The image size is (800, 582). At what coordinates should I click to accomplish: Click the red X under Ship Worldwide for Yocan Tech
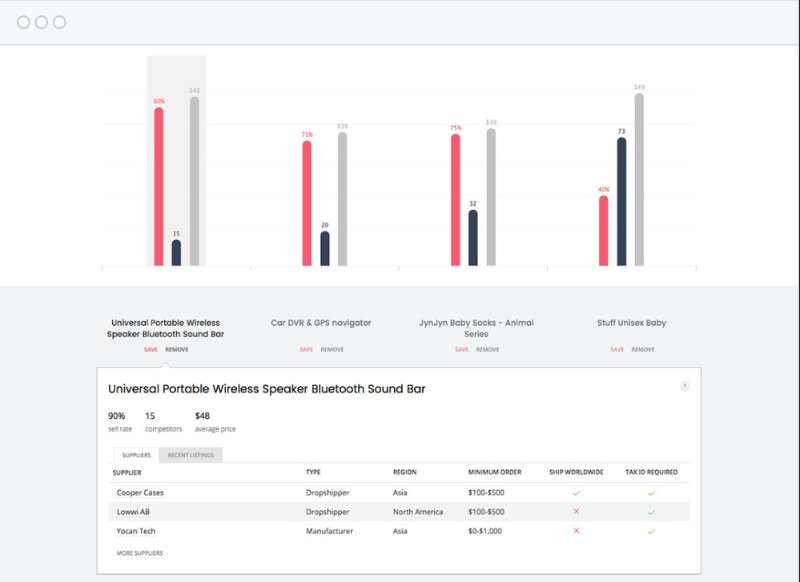[x=576, y=530]
